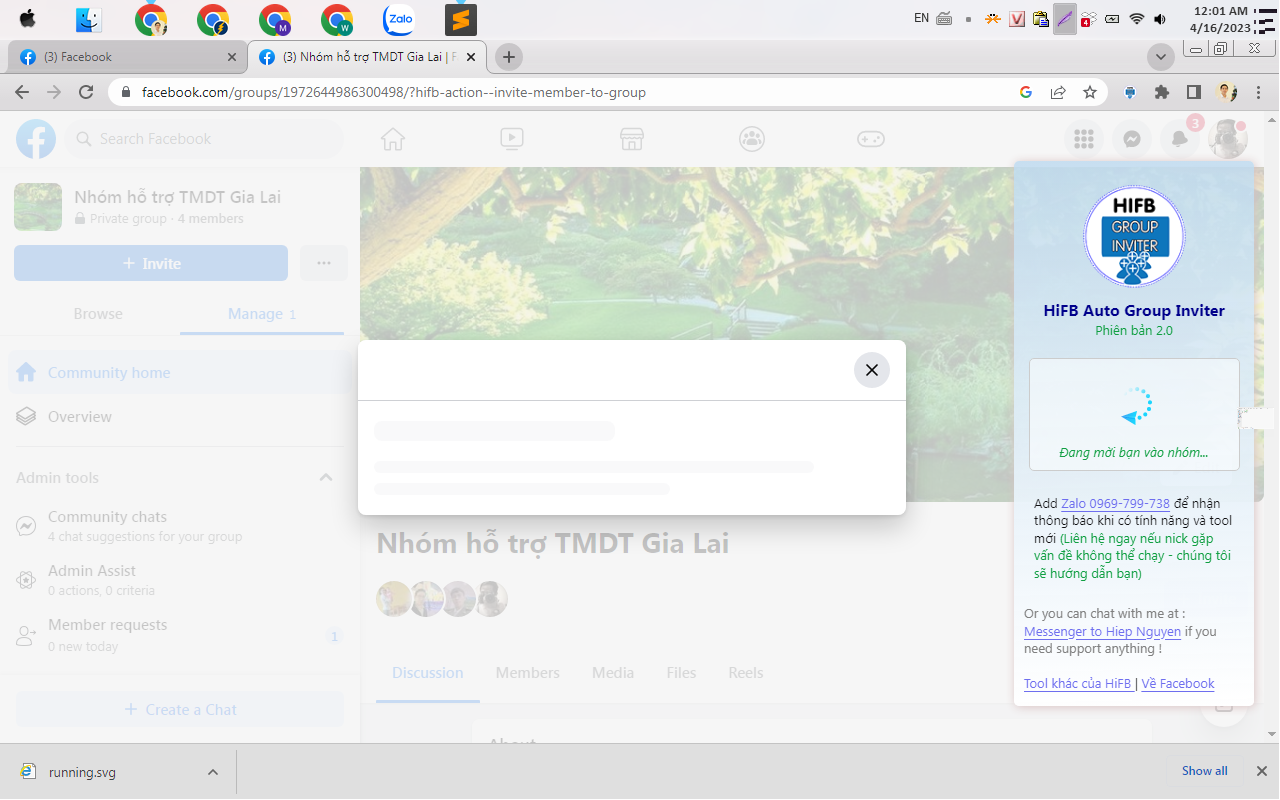This screenshot has width=1280, height=800.
Task: Click the blue Invite button
Action: click(151, 263)
